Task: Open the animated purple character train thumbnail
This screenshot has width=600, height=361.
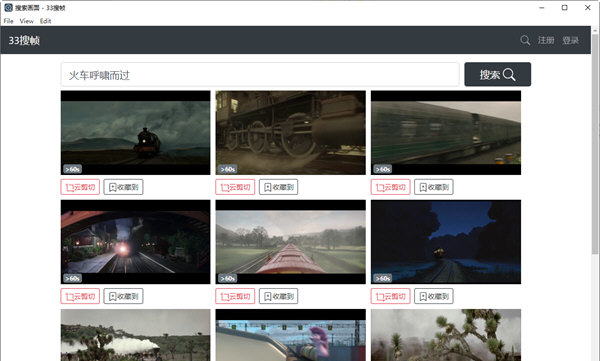Action: coord(290,335)
